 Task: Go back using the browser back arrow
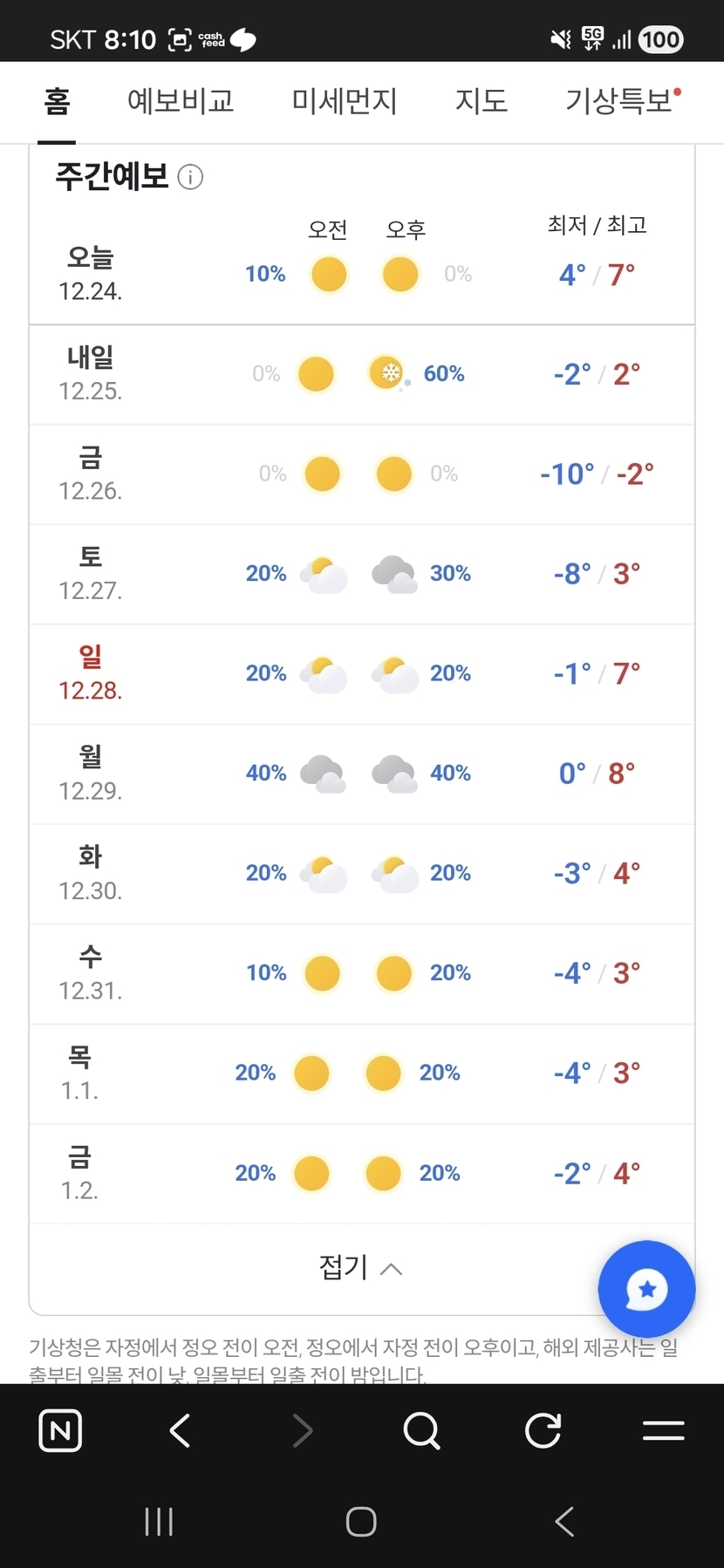(x=181, y=1430)
